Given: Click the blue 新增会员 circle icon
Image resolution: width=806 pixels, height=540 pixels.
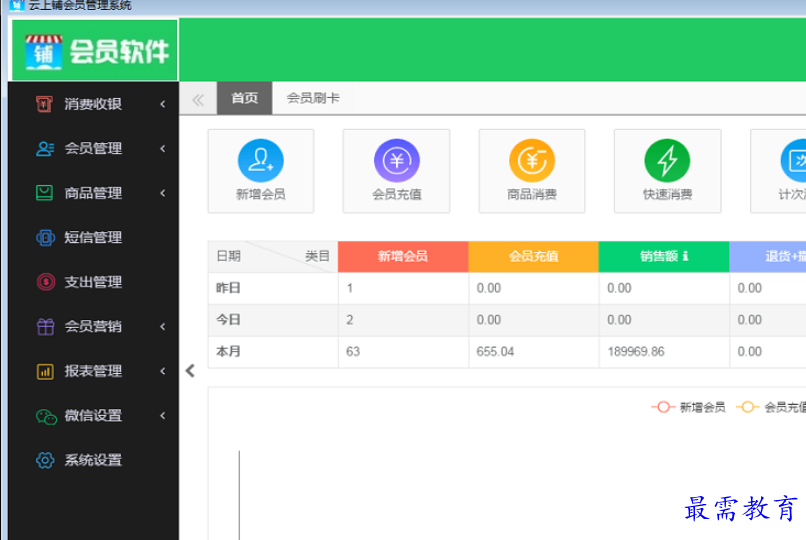Looking at the screenshot, I should coord(261,160).
